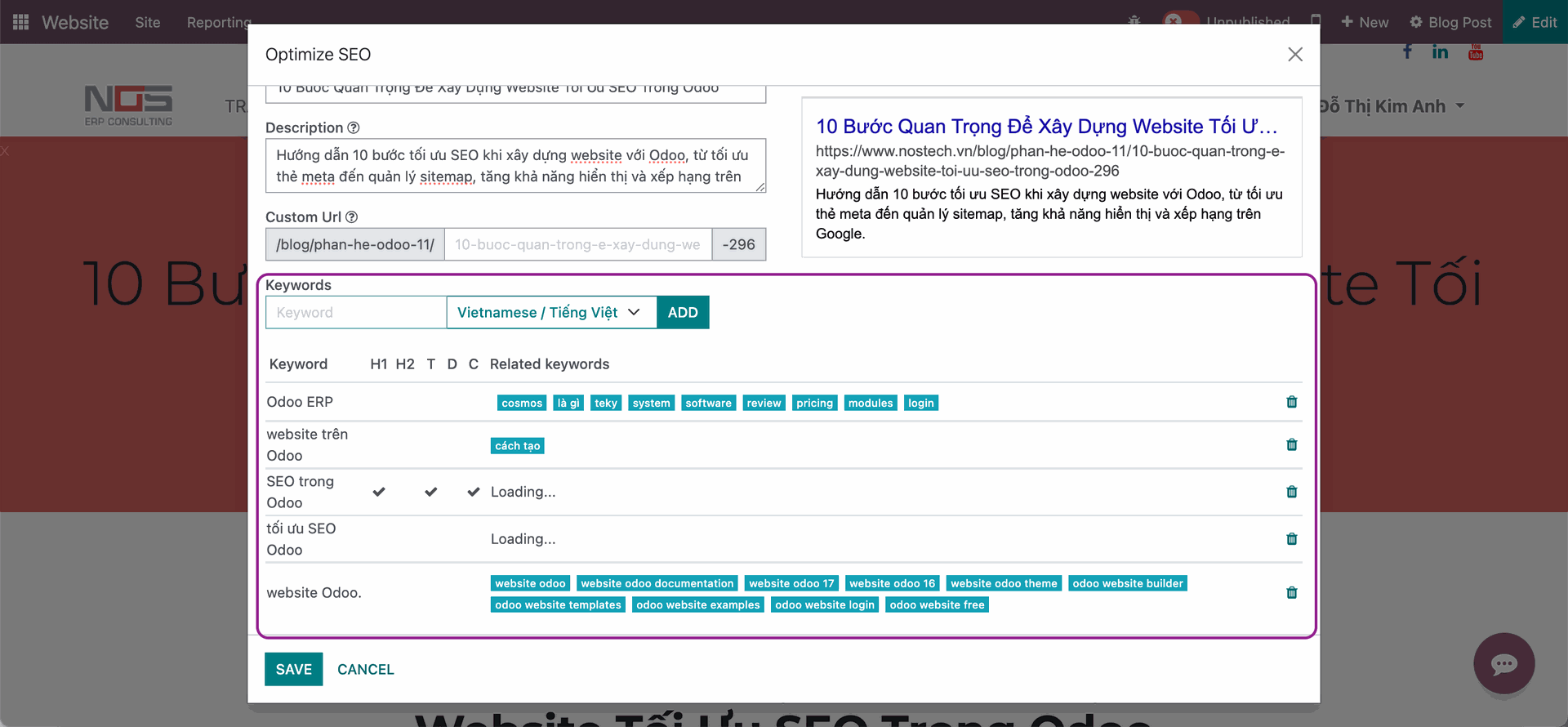
Task: Focus the Keyword input field
Action: point(356,312)
